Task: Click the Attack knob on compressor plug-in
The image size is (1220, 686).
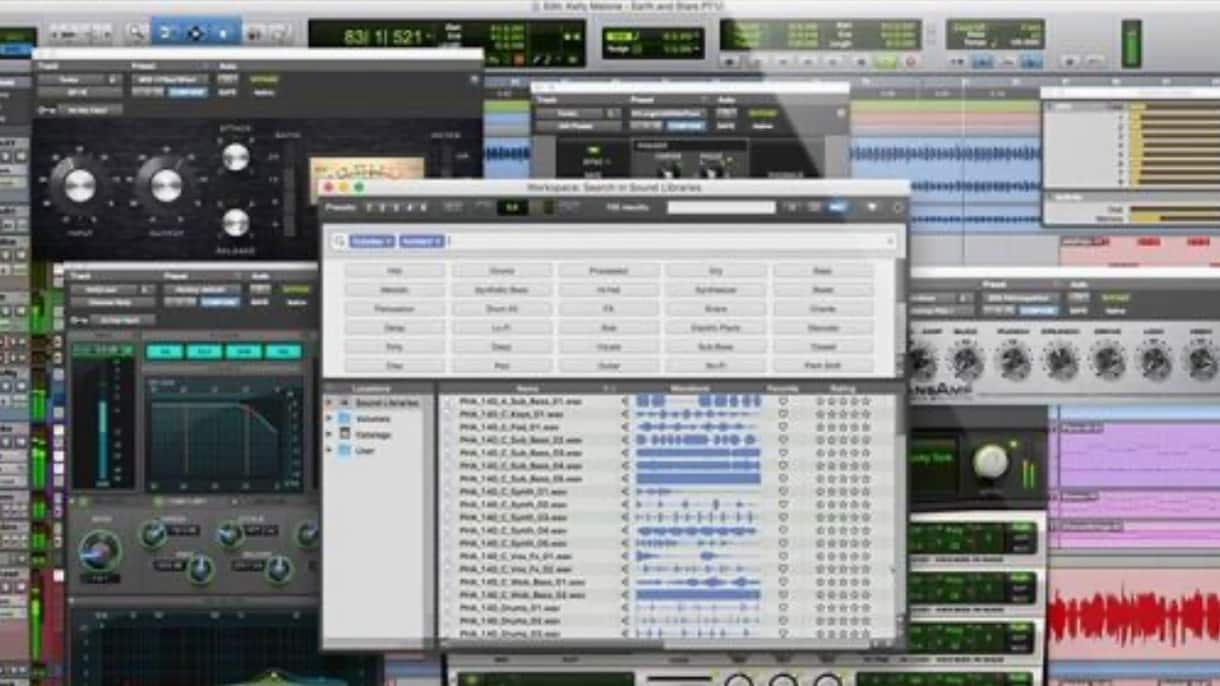Action: point(235,157)
